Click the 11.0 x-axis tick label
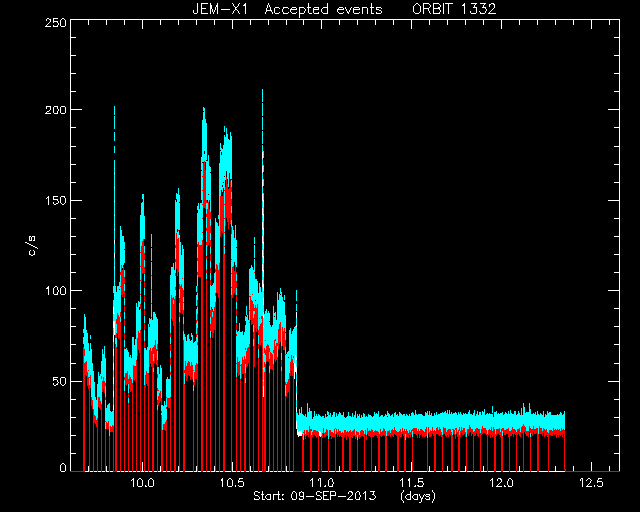640x512 pixels. [x=322, y=483]
